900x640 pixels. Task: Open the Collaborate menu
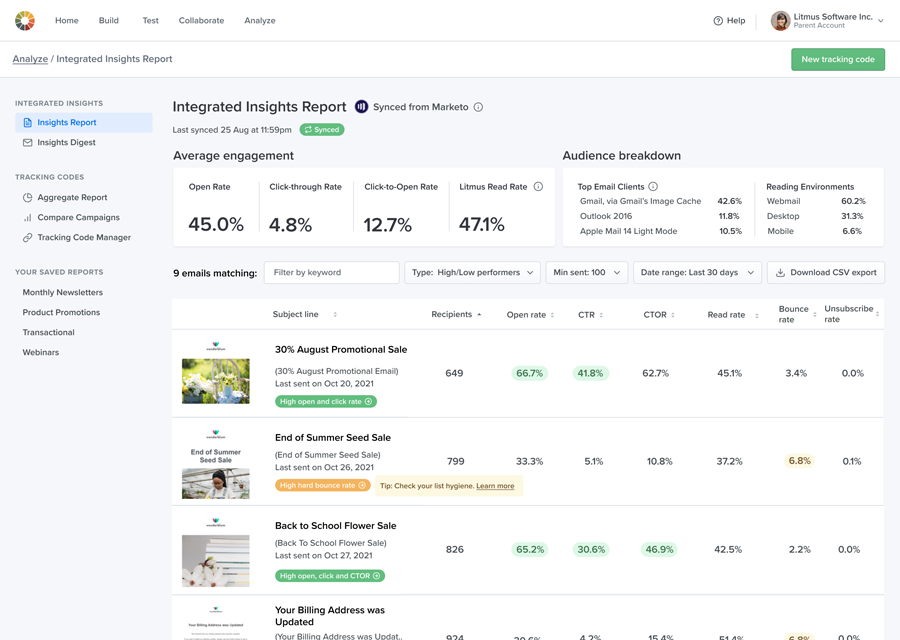[x=201, y=21]
